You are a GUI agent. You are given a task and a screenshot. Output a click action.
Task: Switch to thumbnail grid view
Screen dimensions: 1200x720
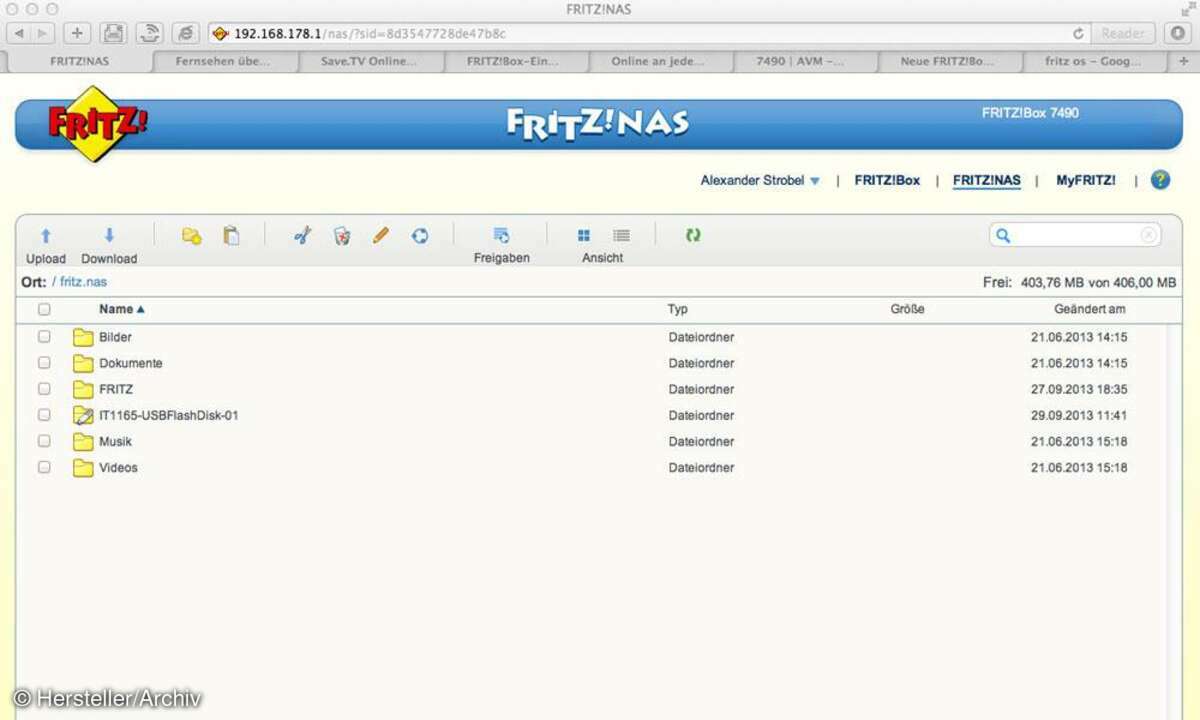point(584,236)
